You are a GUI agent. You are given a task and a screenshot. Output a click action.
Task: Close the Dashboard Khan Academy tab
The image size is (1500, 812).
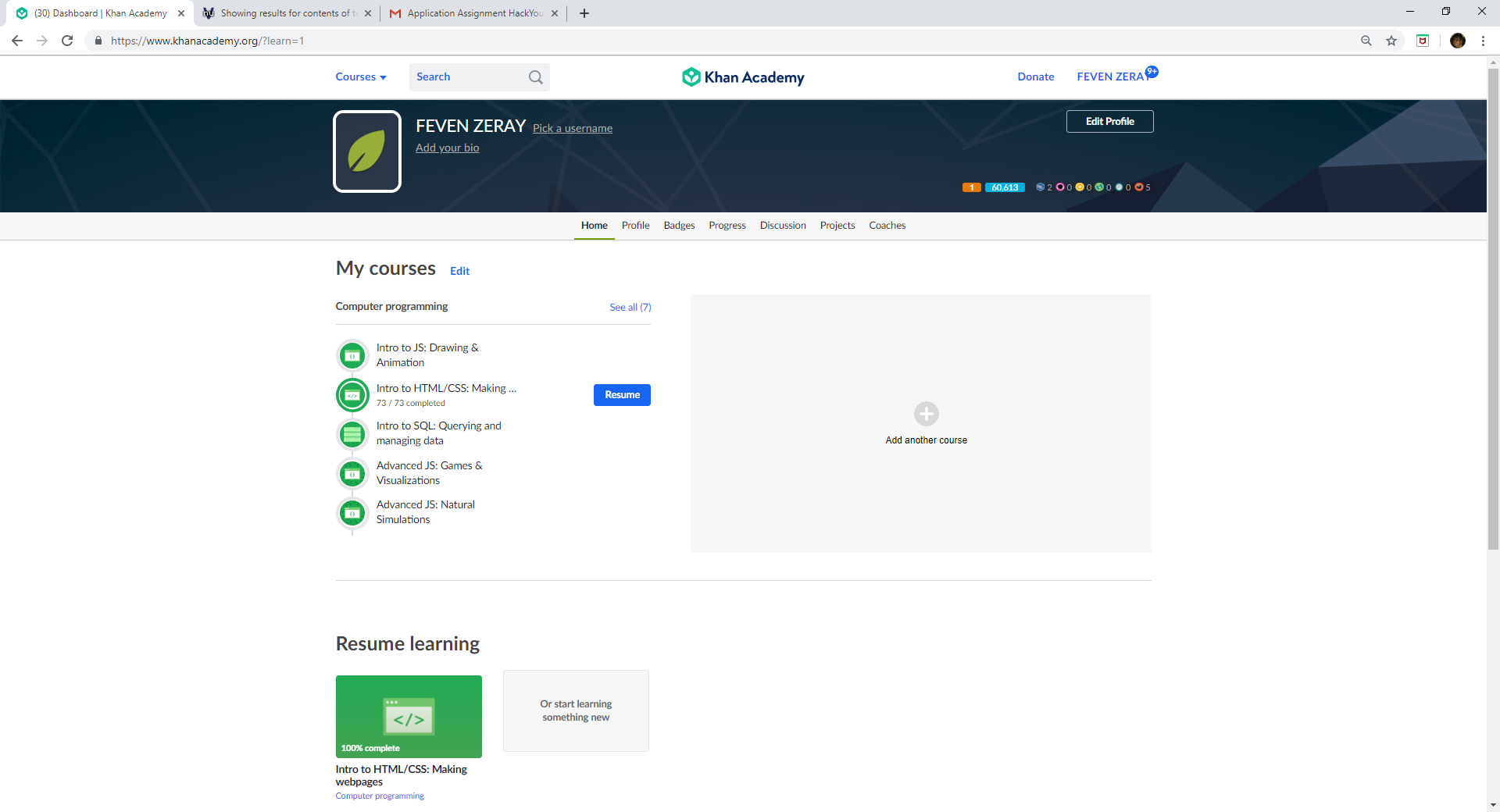(181, 13)
